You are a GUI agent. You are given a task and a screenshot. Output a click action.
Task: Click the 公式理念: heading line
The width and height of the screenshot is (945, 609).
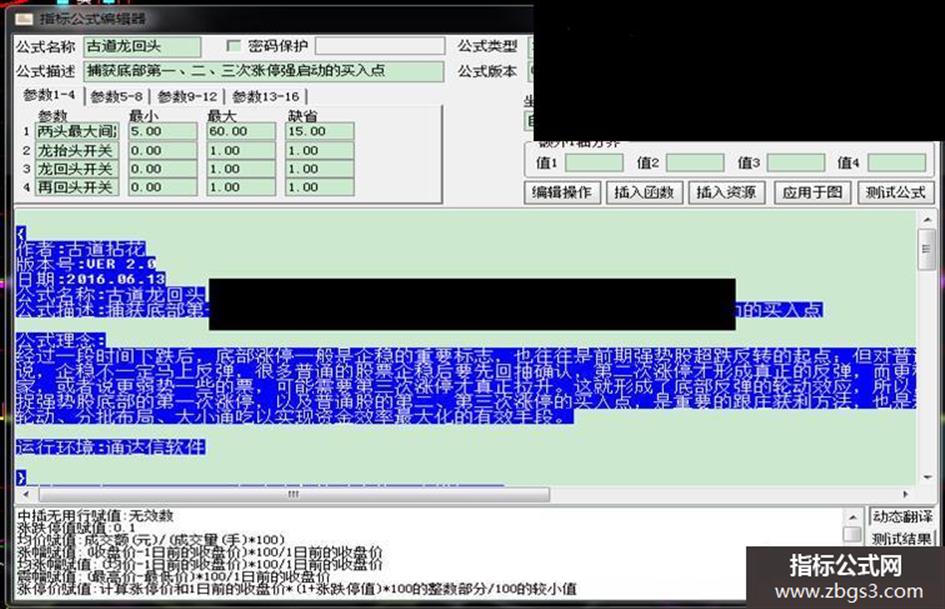coord(61,340)
